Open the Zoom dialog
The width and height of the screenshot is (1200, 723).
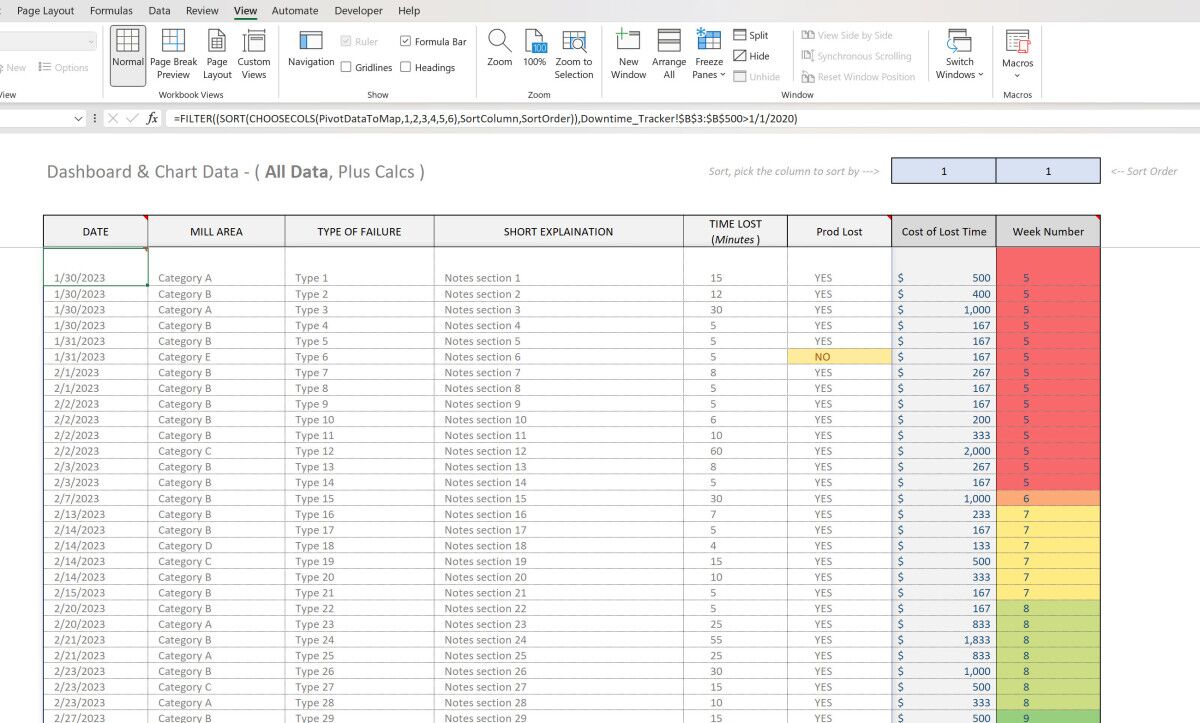point(499,49)
